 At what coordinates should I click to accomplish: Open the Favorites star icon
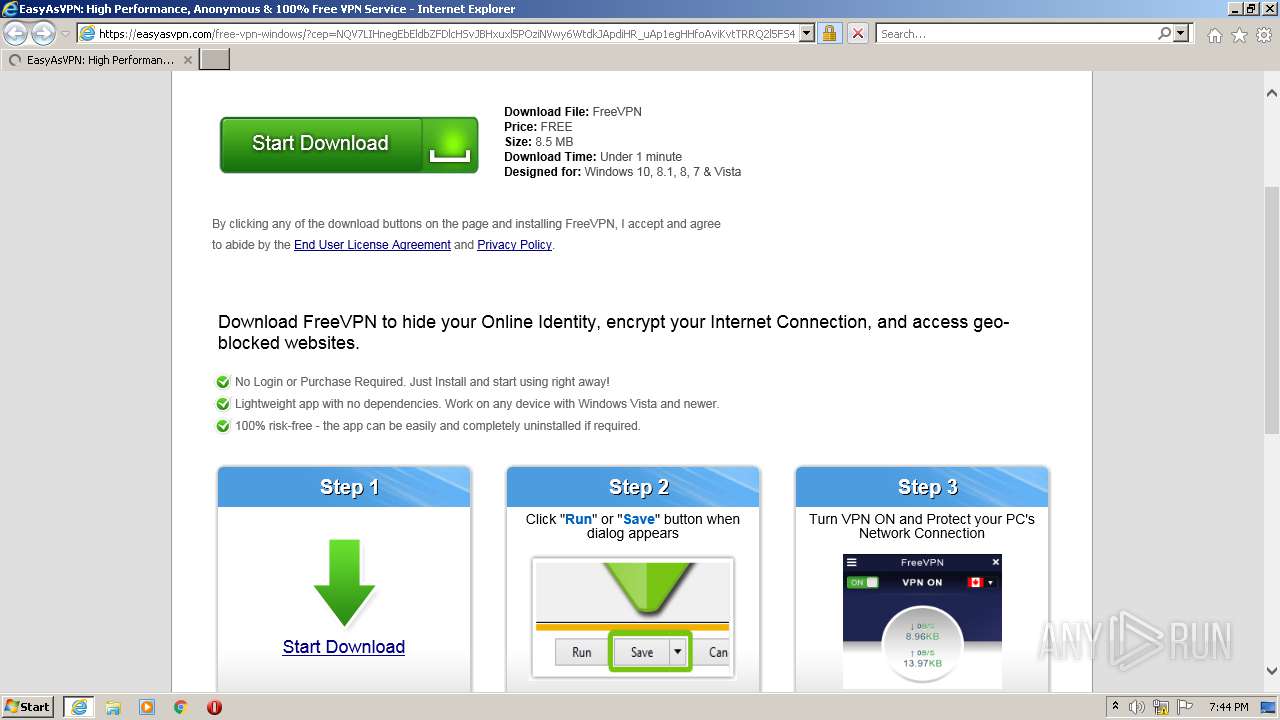click(1239, 35)
